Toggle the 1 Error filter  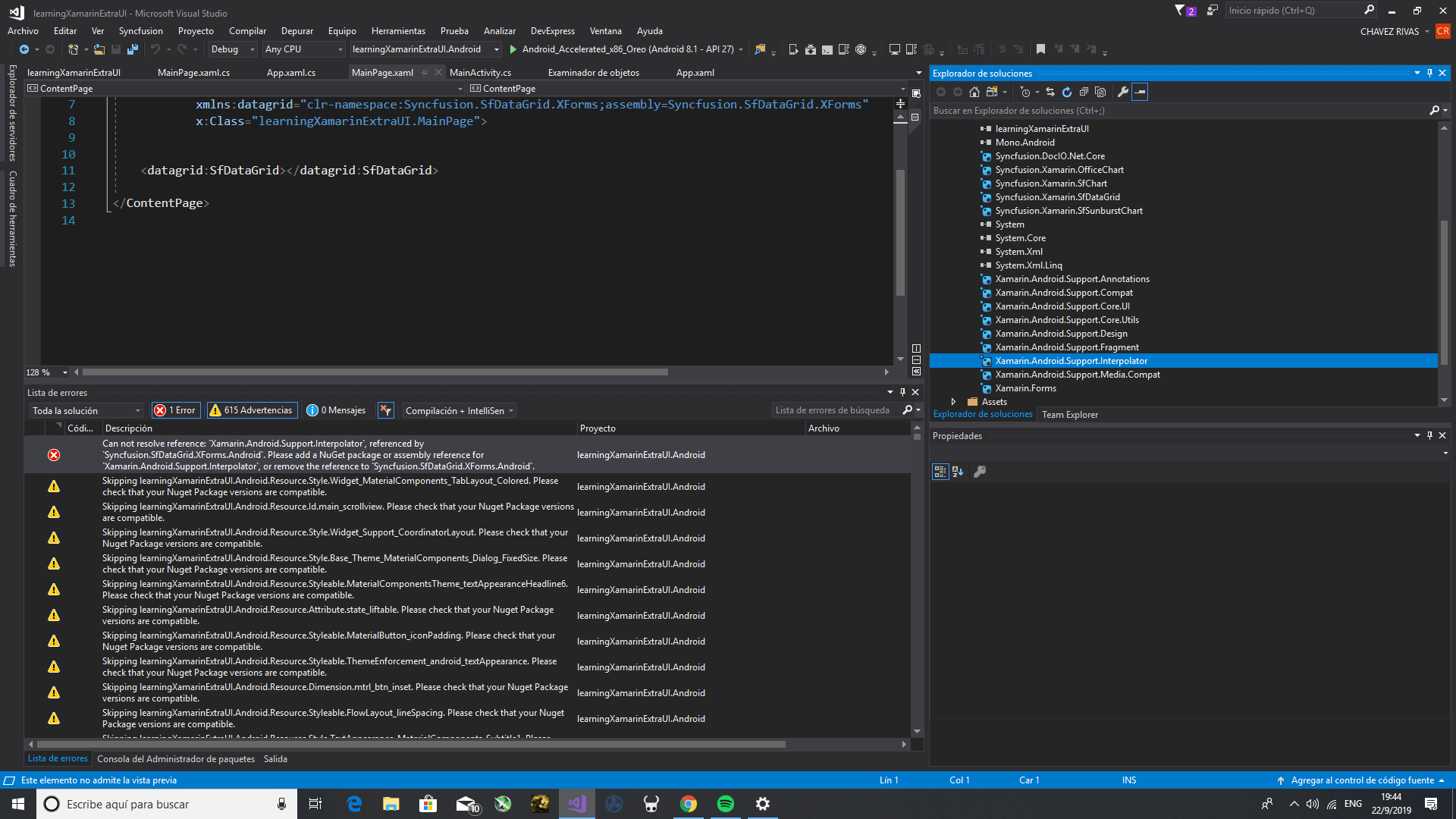pos(175,410)
